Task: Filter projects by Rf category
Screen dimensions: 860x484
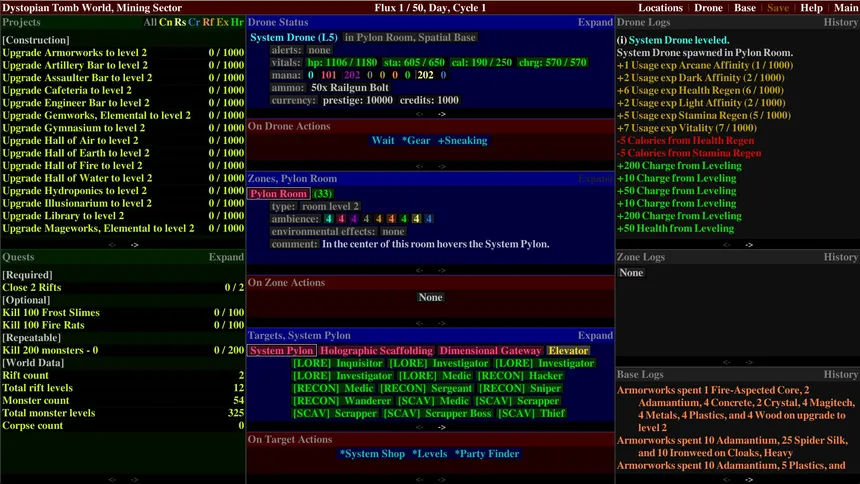Action: tap(208, 22)
